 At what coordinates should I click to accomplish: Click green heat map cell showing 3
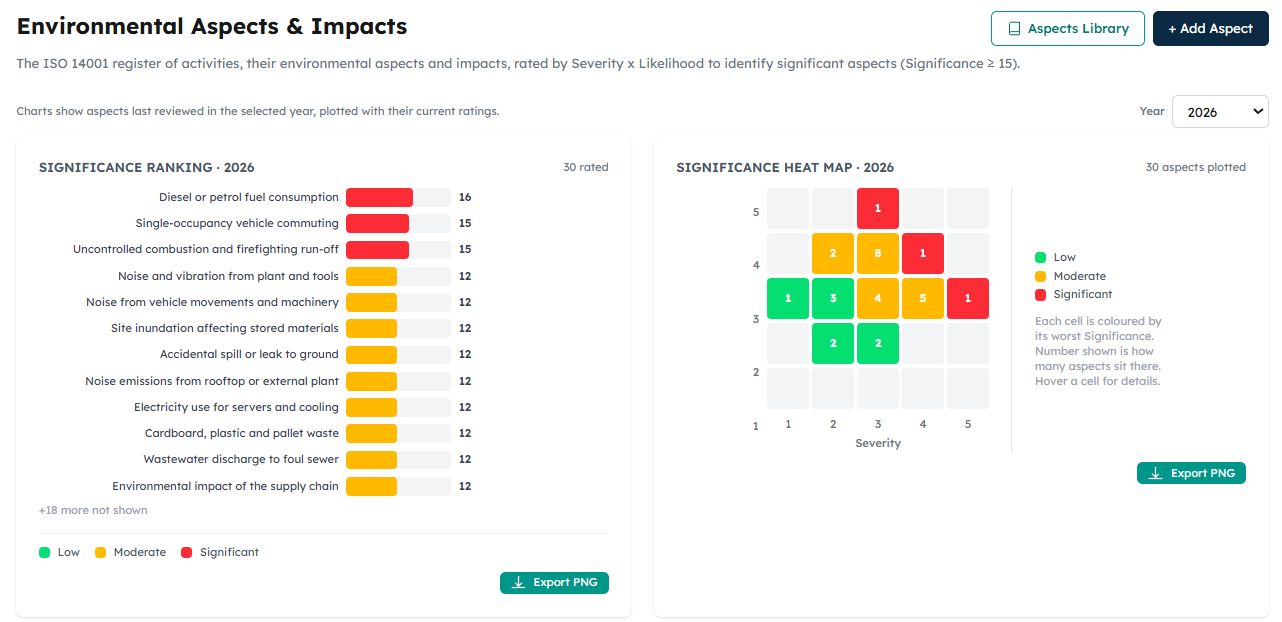coord(833,298)
